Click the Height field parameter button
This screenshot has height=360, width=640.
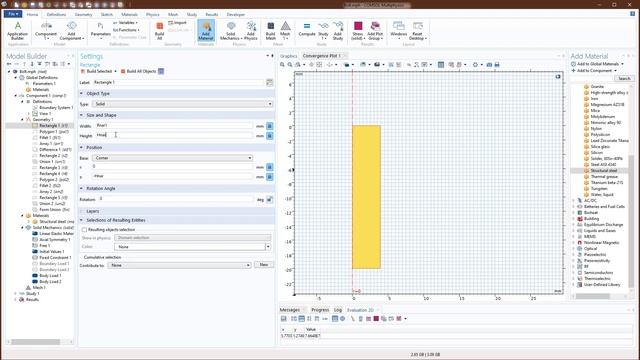[x=269, y=136]
